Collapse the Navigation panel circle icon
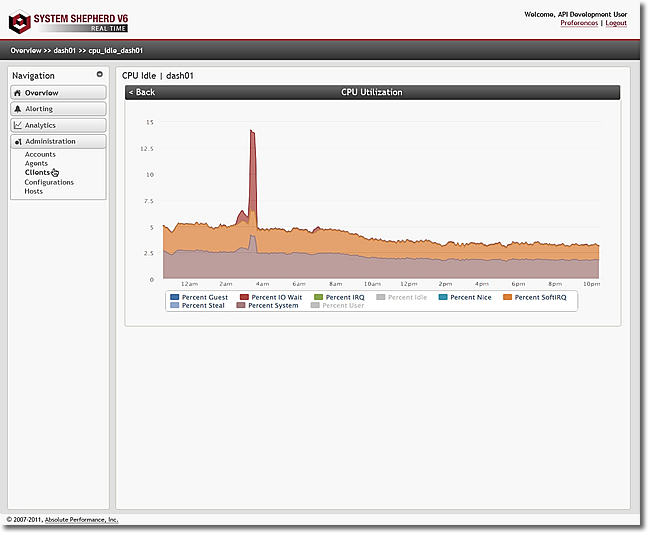The width and height of the screenshot is (648, 533). tap(100, 74)
